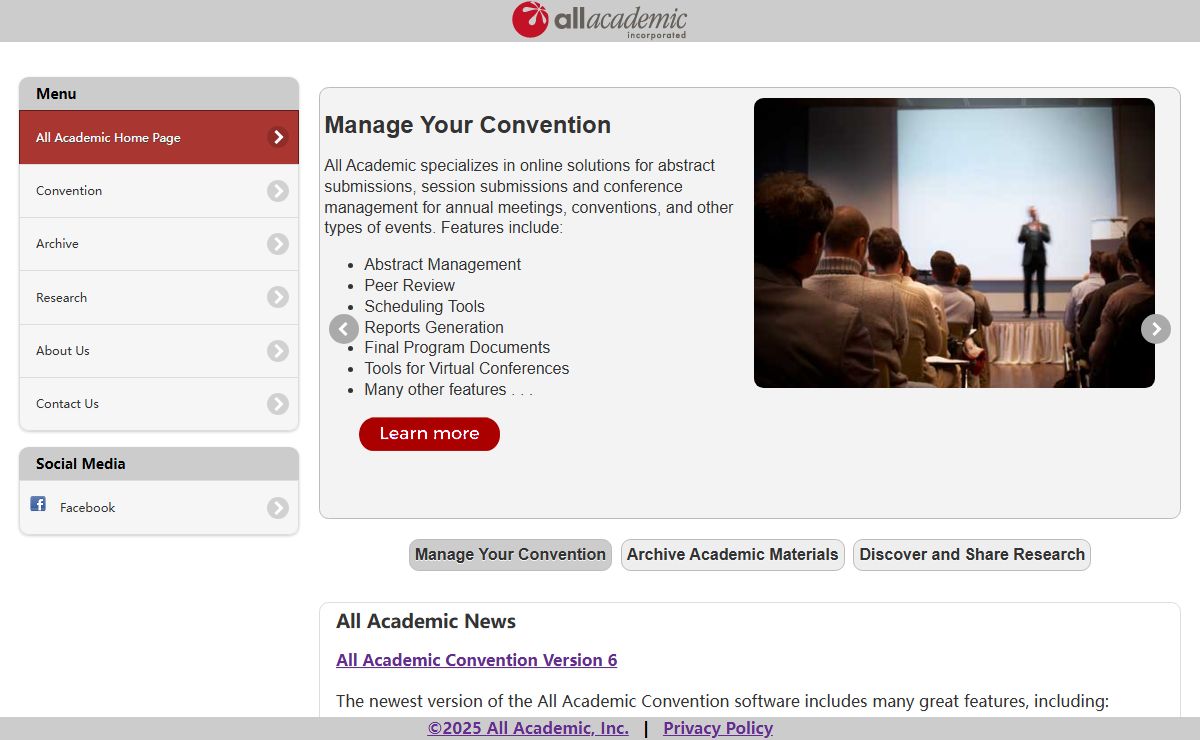
Task: Click the All Academic News heading
Action: (426, 621)
